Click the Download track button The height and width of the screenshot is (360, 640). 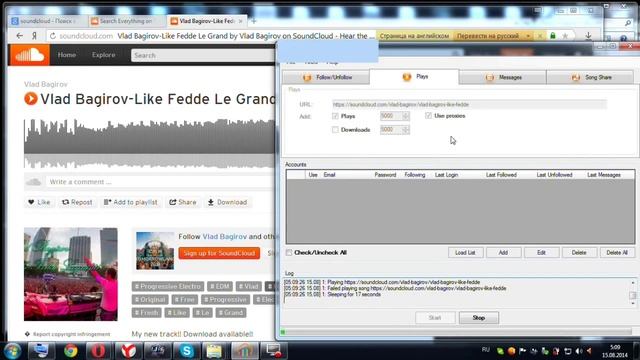(227, 202)
